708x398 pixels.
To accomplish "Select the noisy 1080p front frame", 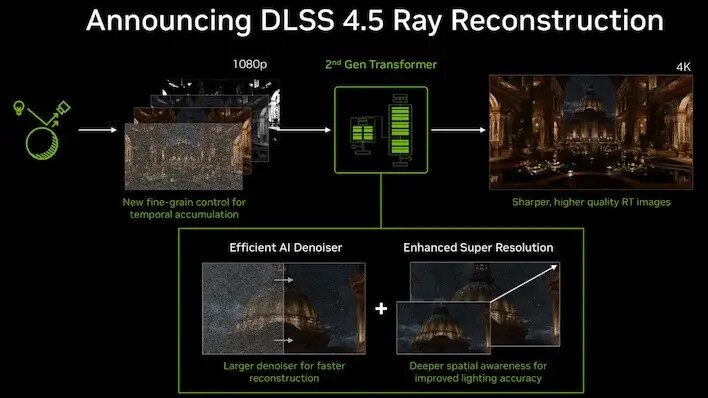I will (x=183, y=156).
